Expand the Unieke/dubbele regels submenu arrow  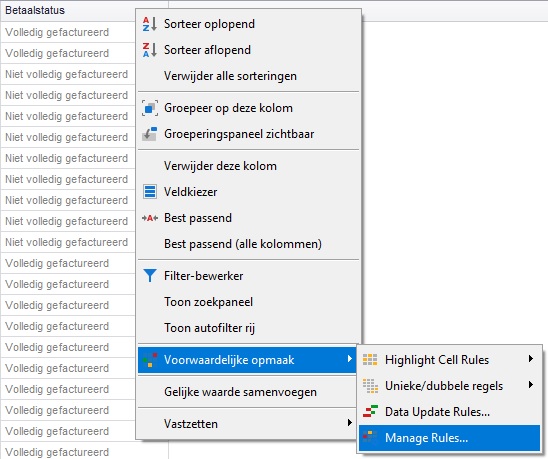[x=531, y=385]
